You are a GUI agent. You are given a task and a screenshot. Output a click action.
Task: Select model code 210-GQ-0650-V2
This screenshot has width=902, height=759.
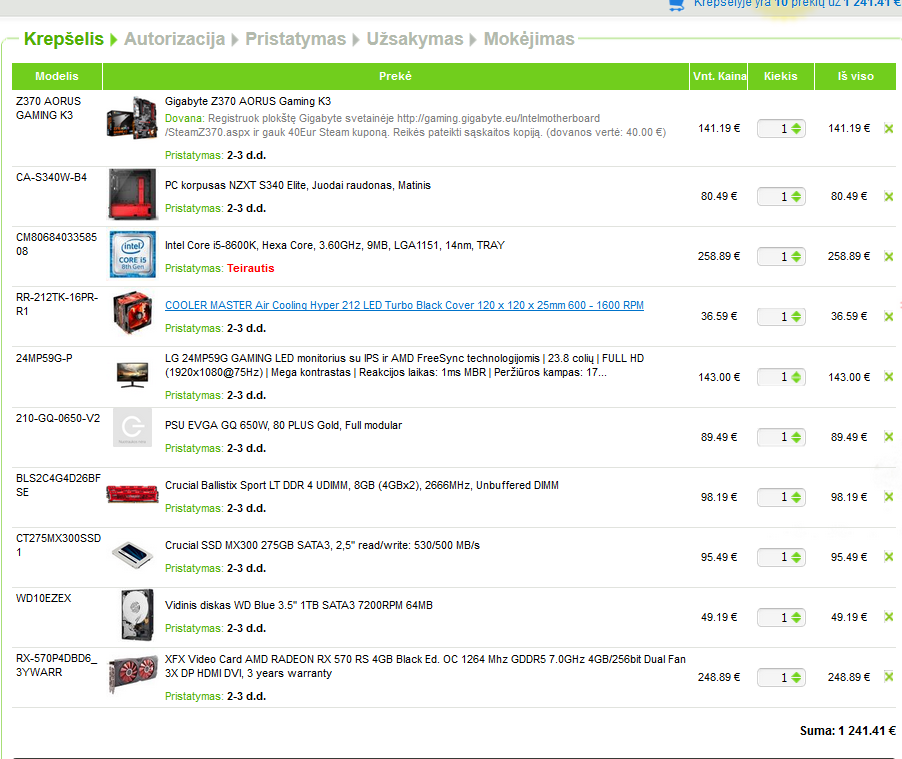(x=58, y=418)
